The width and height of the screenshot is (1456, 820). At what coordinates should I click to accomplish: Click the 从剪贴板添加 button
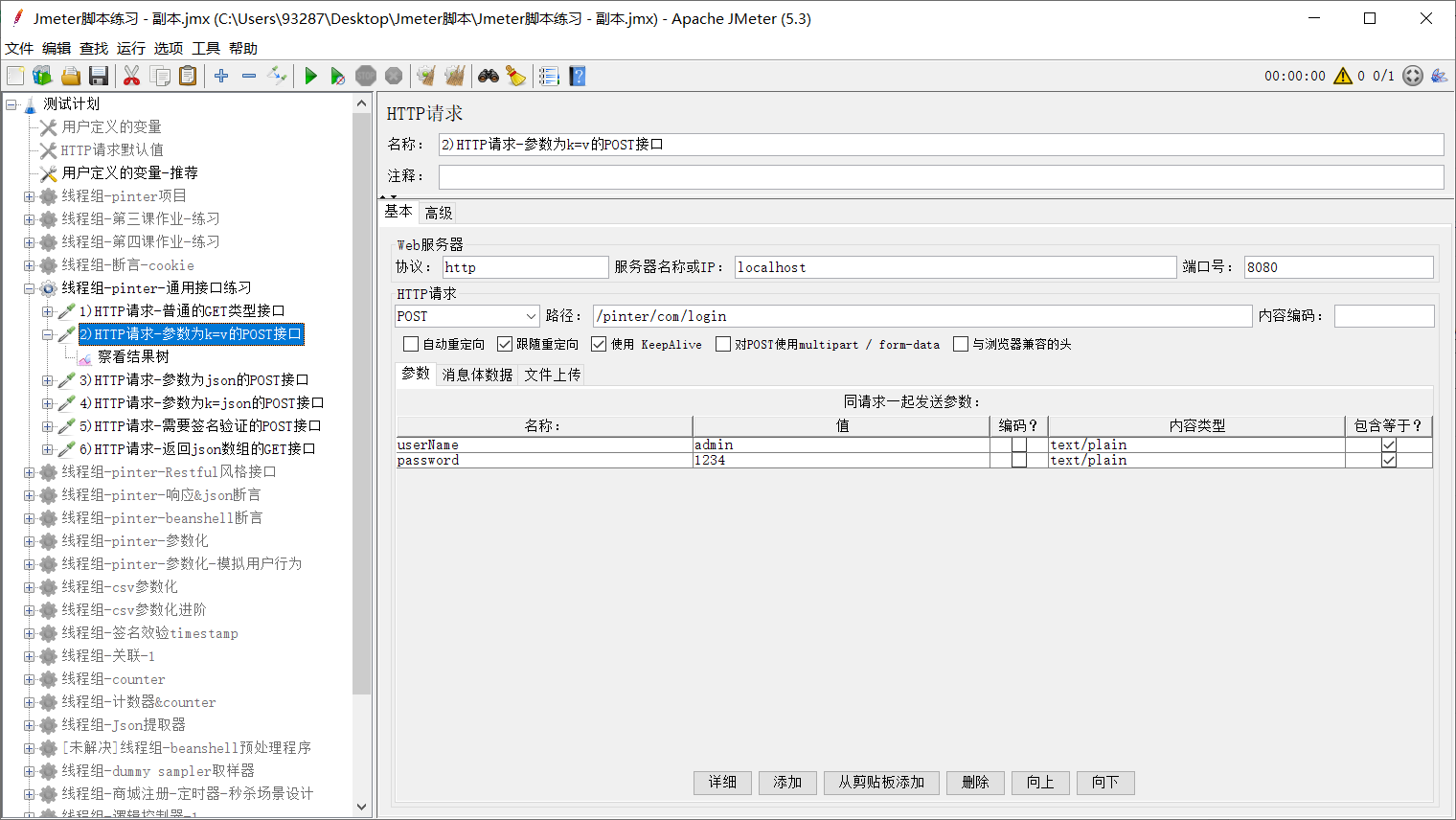point(881,783)
